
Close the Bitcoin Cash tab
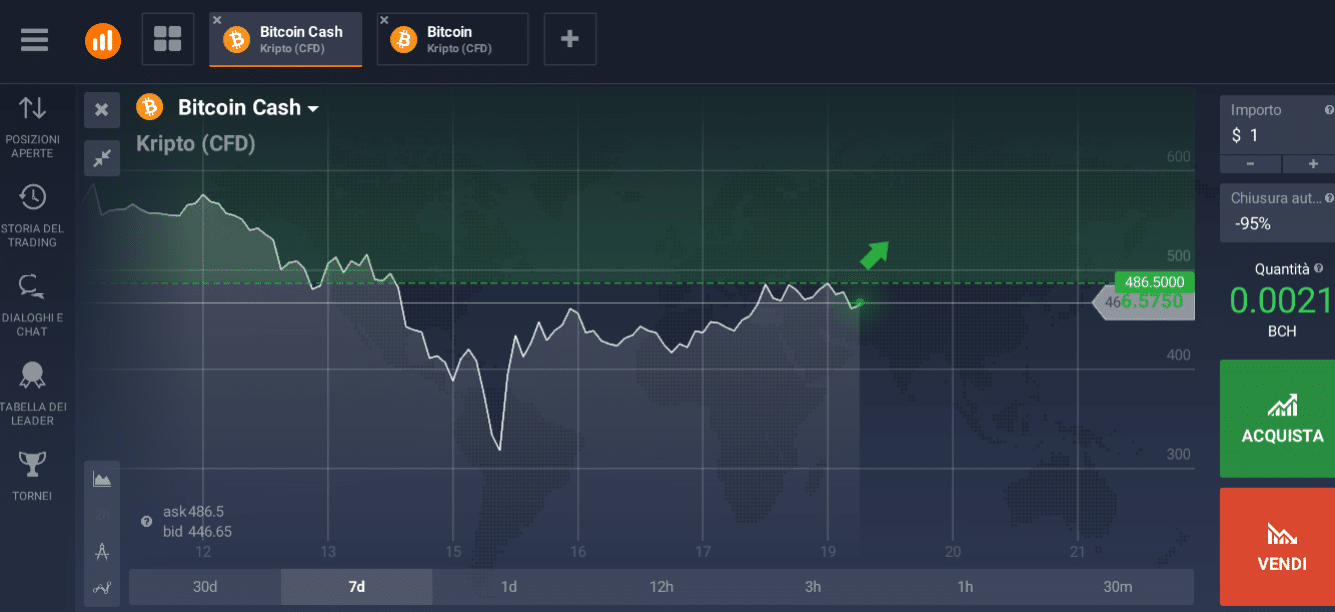tap(217, 20)
